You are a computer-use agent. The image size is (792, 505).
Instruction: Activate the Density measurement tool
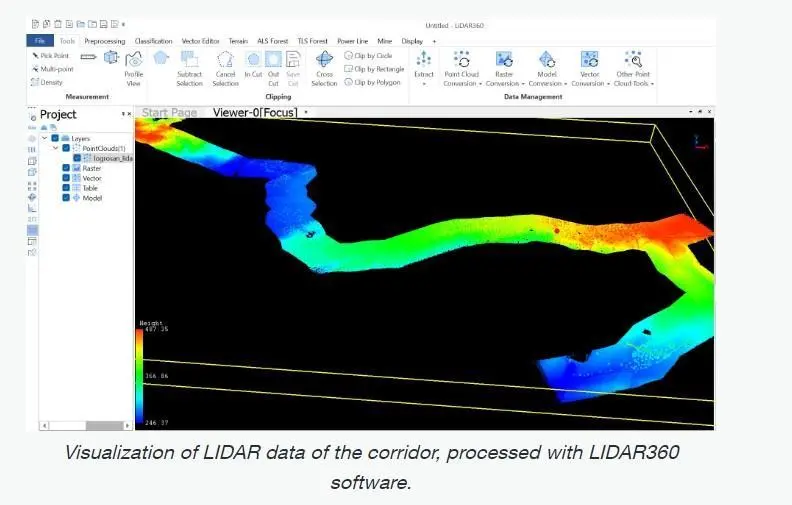pyautogui.click(x=47, y=82)
